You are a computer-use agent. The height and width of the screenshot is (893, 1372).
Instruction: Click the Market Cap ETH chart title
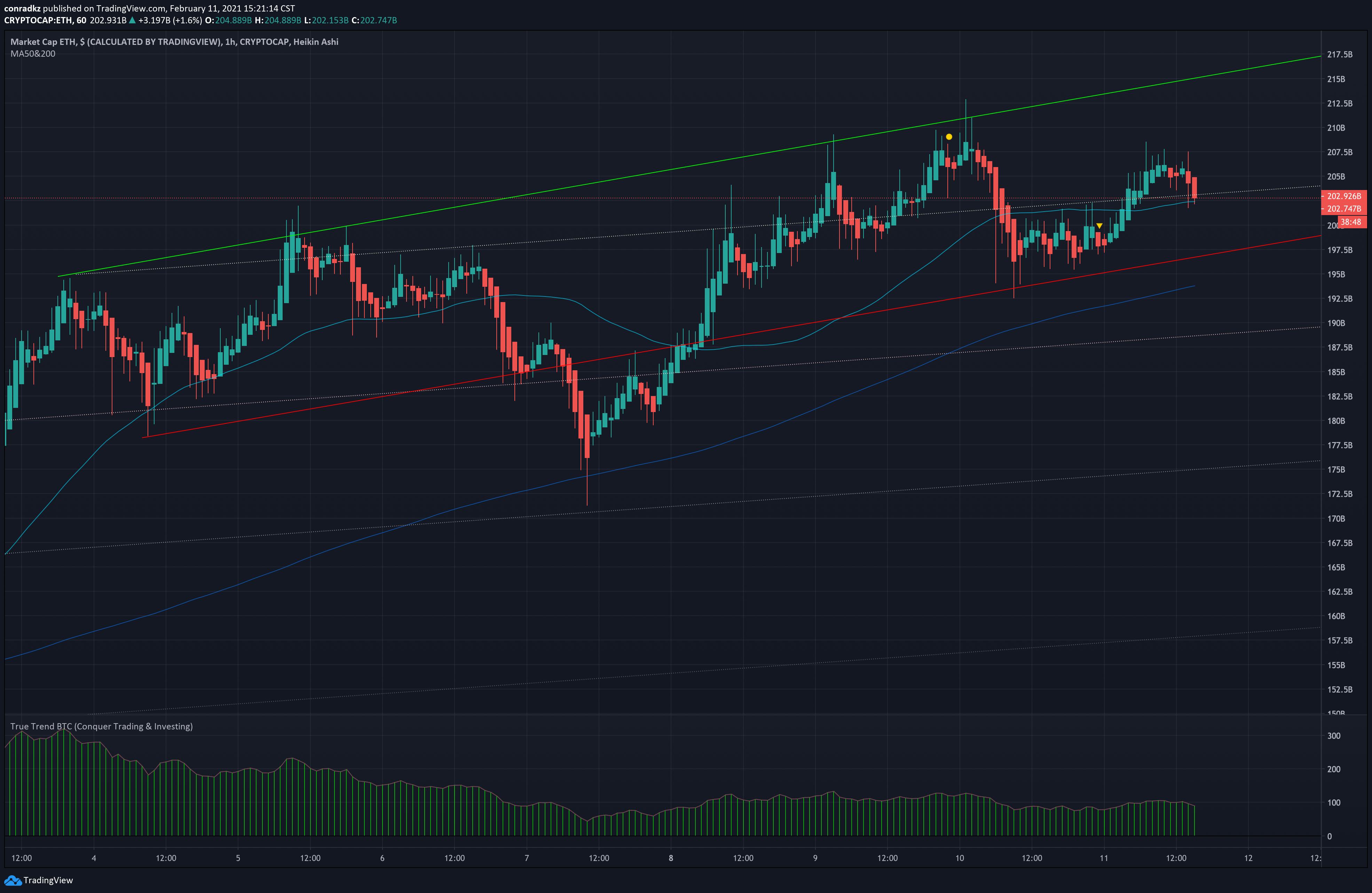[x=174, y=41]
